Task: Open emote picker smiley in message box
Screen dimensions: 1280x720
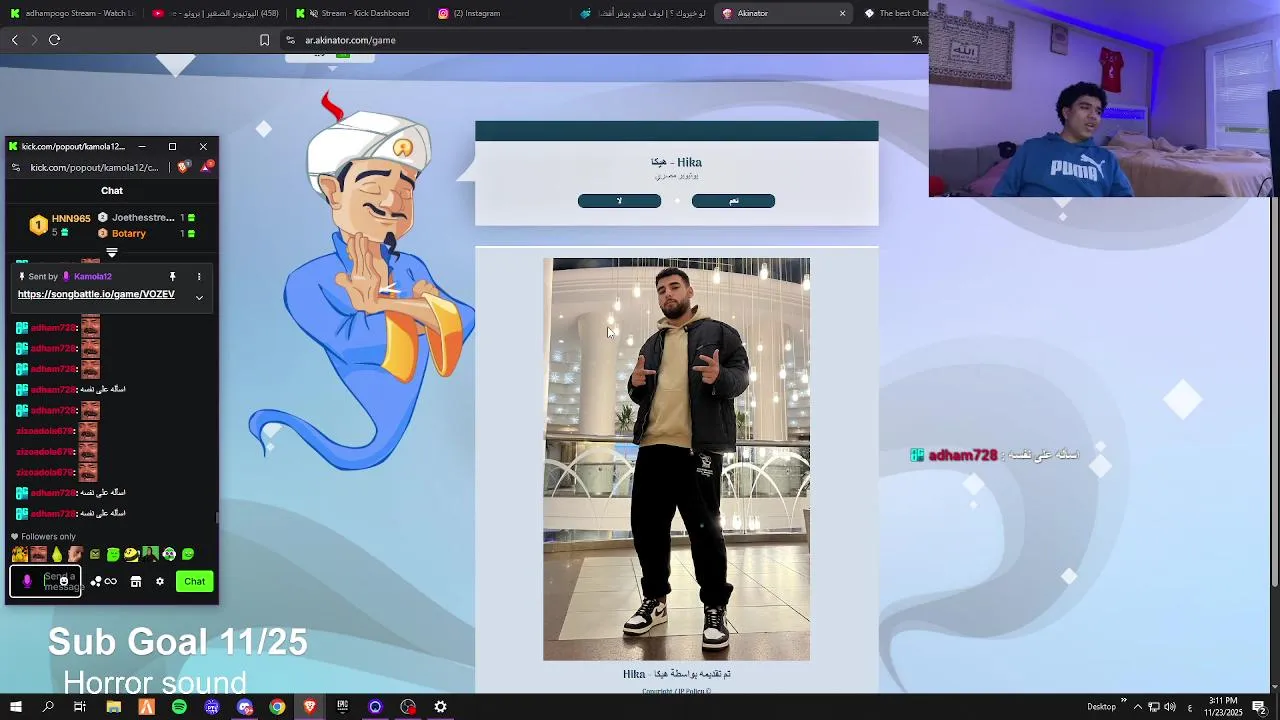Action: pos(64,581)
